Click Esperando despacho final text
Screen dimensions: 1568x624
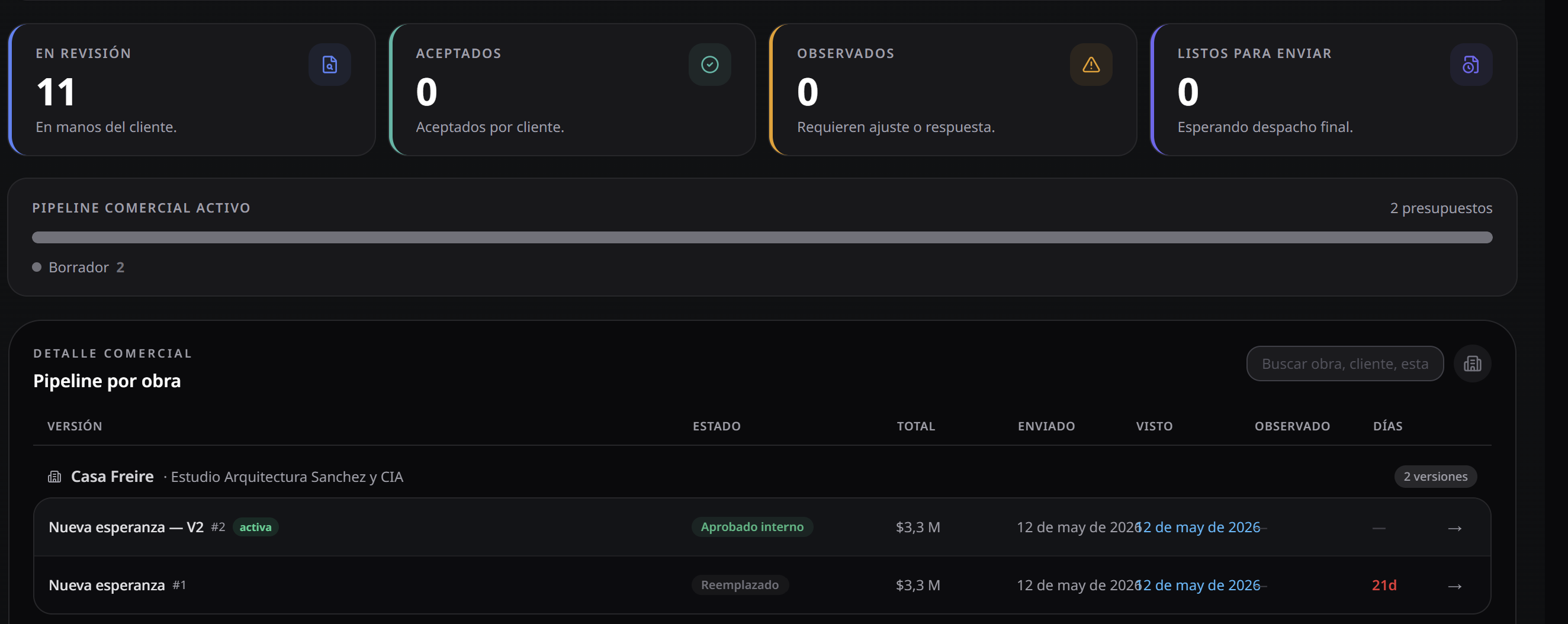pyautogui.click(x=1265, y=127)
